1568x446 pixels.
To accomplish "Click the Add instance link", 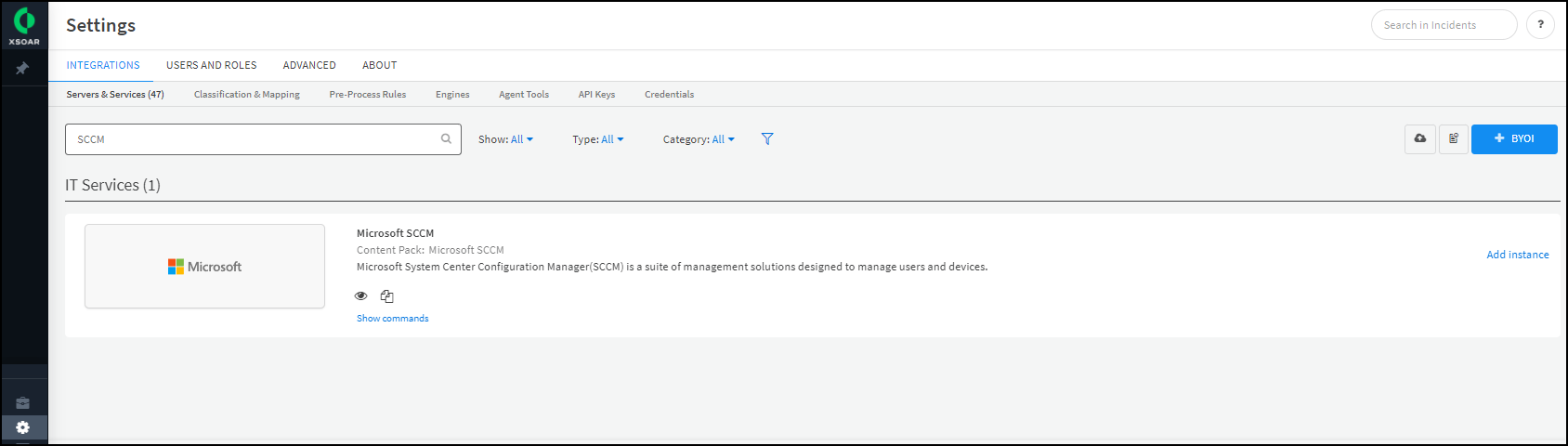I will [1517, 255].
